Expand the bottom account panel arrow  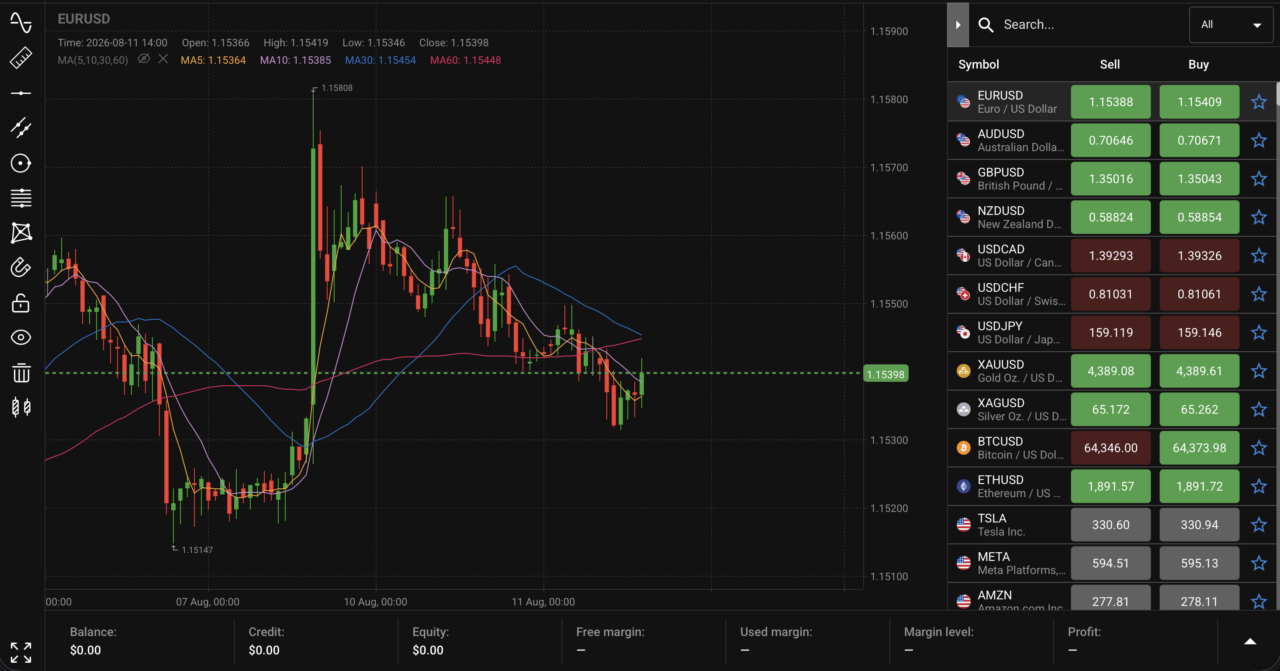1249,642
